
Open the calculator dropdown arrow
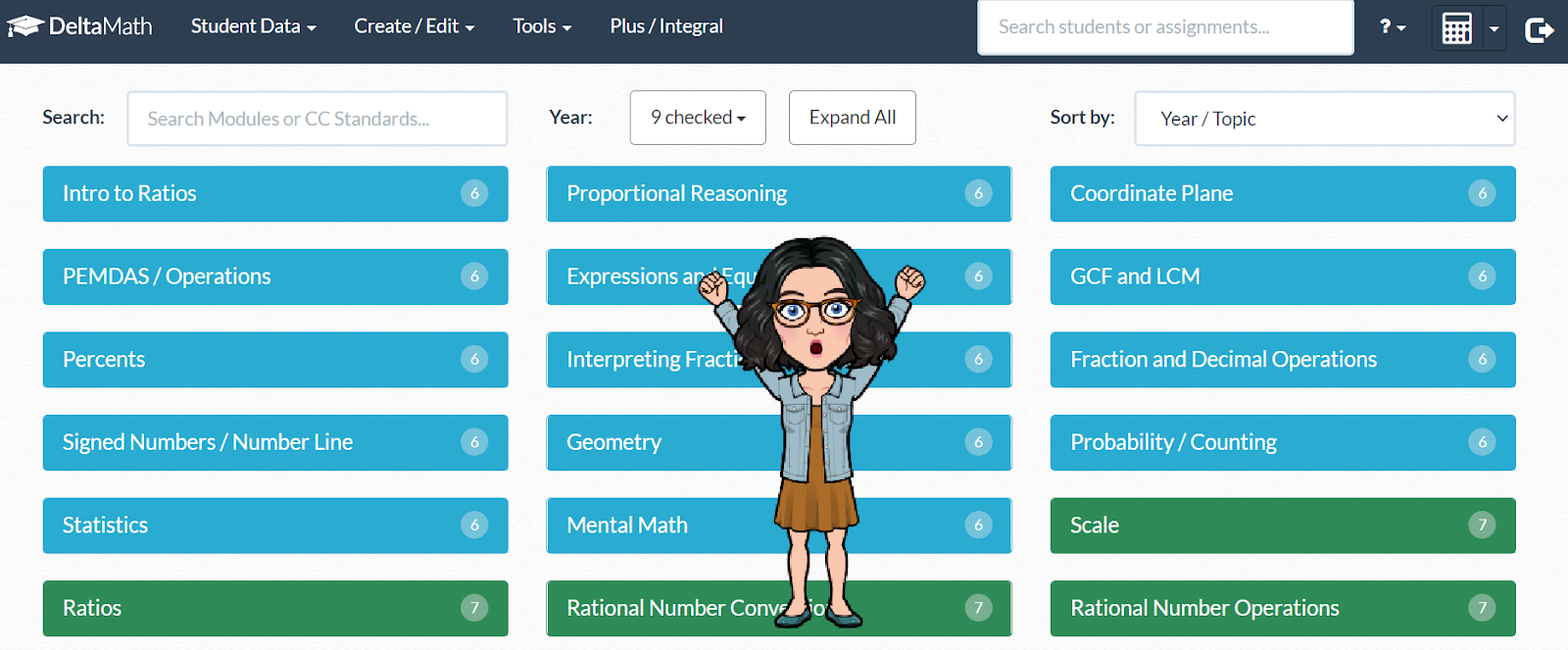click(1494, 28)
